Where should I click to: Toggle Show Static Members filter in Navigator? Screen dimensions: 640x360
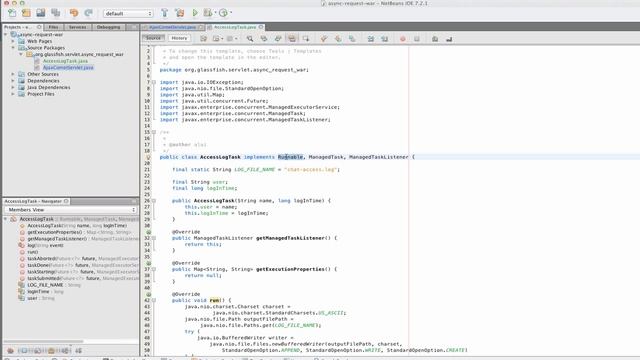38,351
